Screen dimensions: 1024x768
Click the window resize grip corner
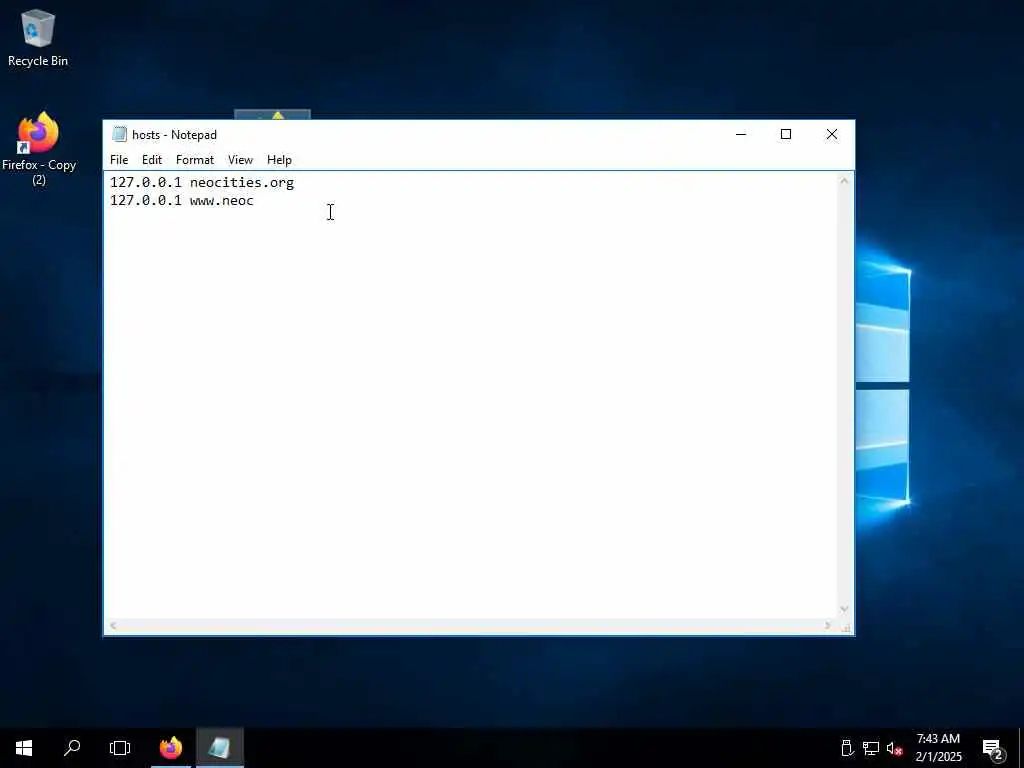click(846, 628)
